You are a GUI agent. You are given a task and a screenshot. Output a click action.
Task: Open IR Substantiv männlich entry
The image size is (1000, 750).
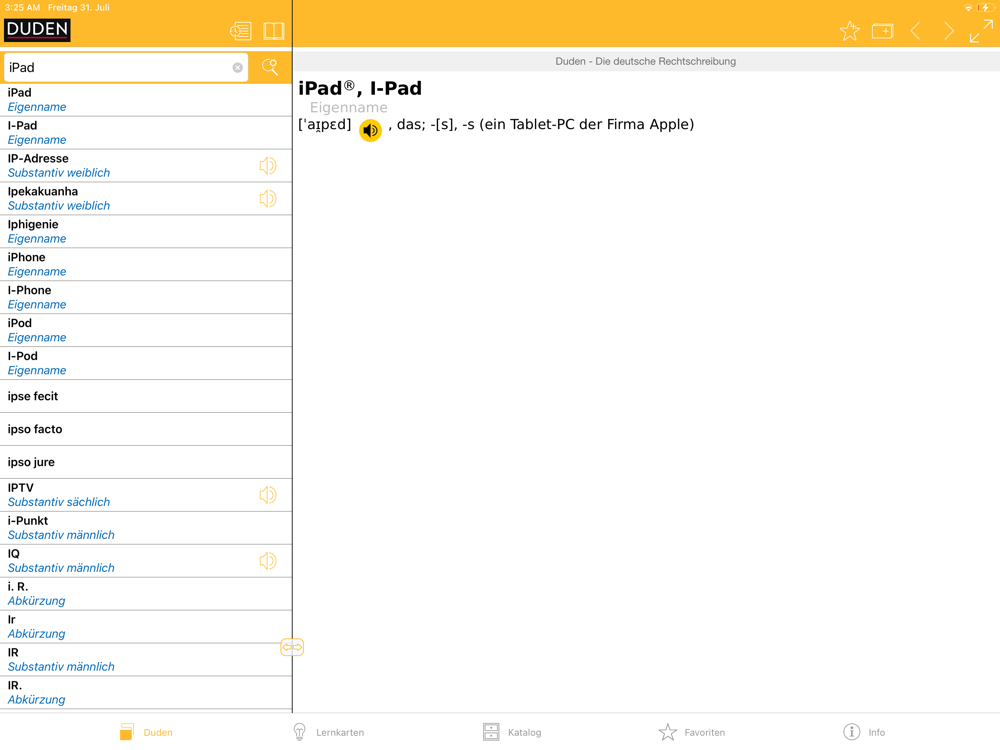pyautogui.click(x=146, y=660)
